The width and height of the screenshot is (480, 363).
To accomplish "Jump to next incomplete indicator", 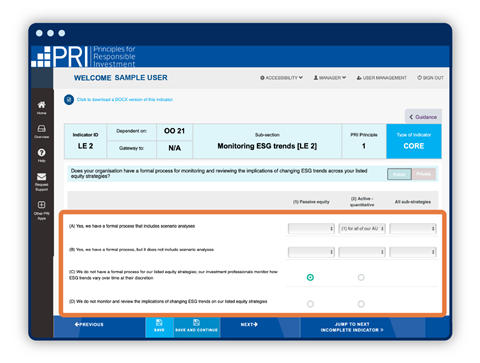I will point(352,327).
